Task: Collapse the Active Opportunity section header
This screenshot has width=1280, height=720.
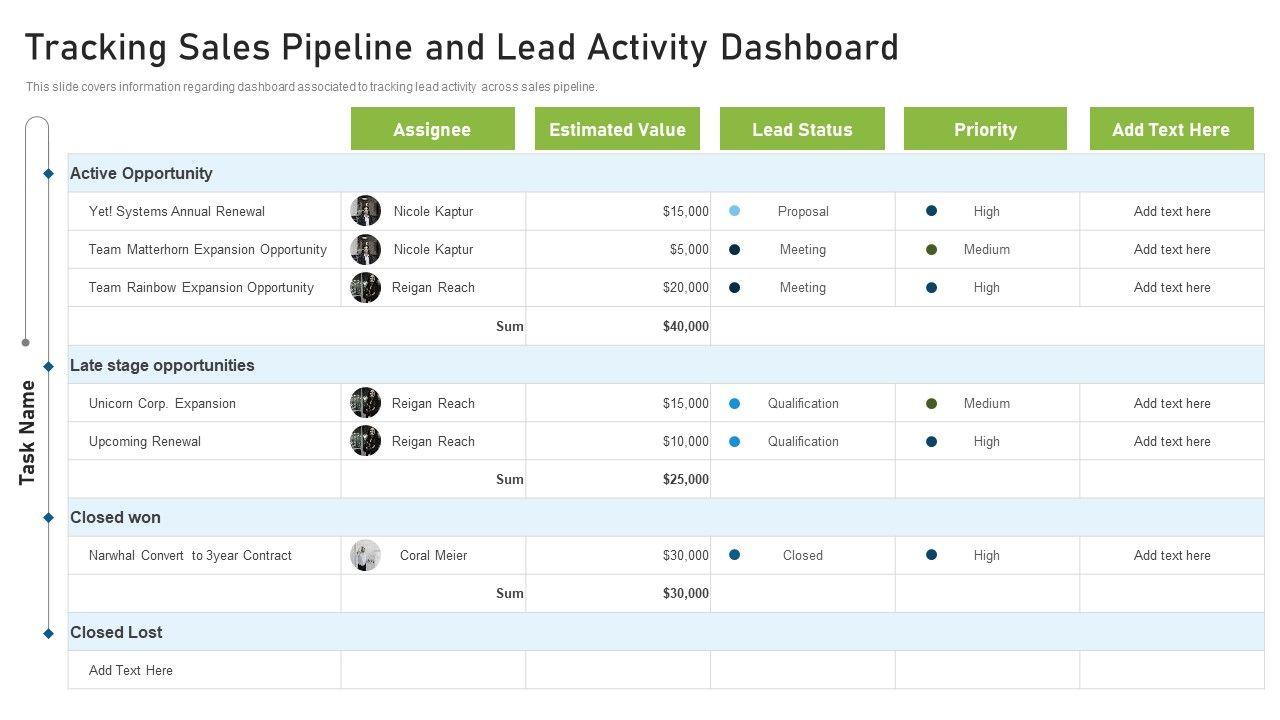Action: (x=141, y=173)
